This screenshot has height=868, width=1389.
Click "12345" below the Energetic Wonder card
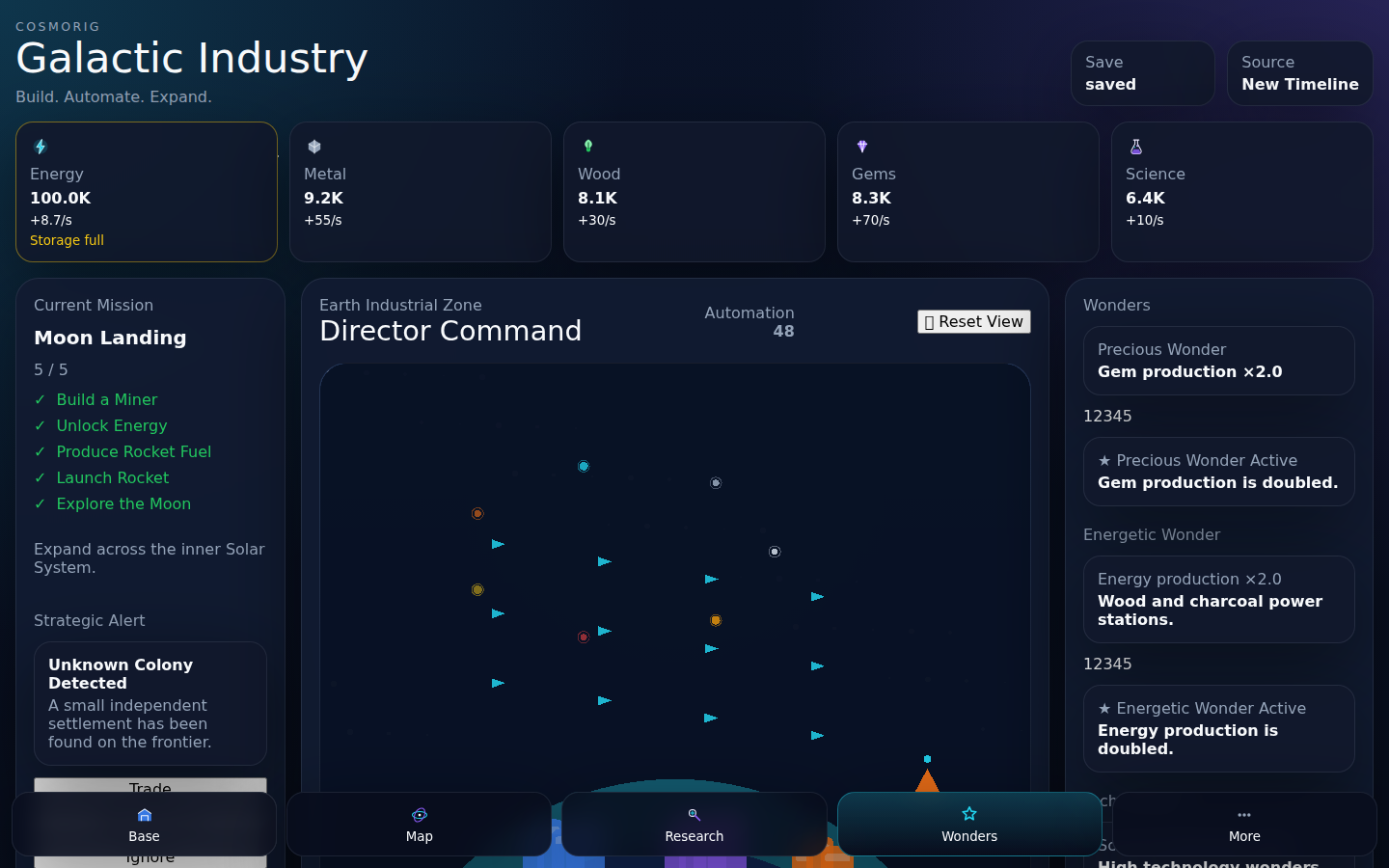tap(1107, 664)
